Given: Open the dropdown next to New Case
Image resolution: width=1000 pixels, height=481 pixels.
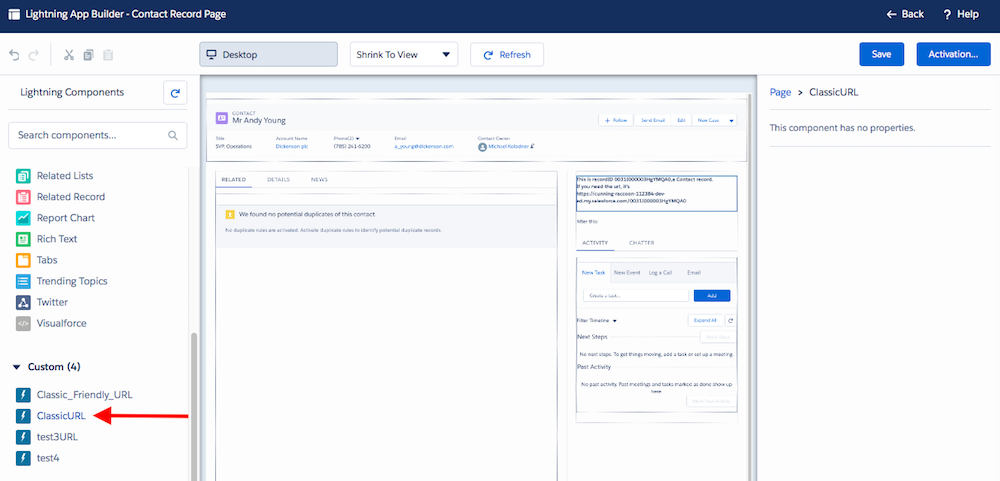Looking at the screenshot, I should 732,120.
